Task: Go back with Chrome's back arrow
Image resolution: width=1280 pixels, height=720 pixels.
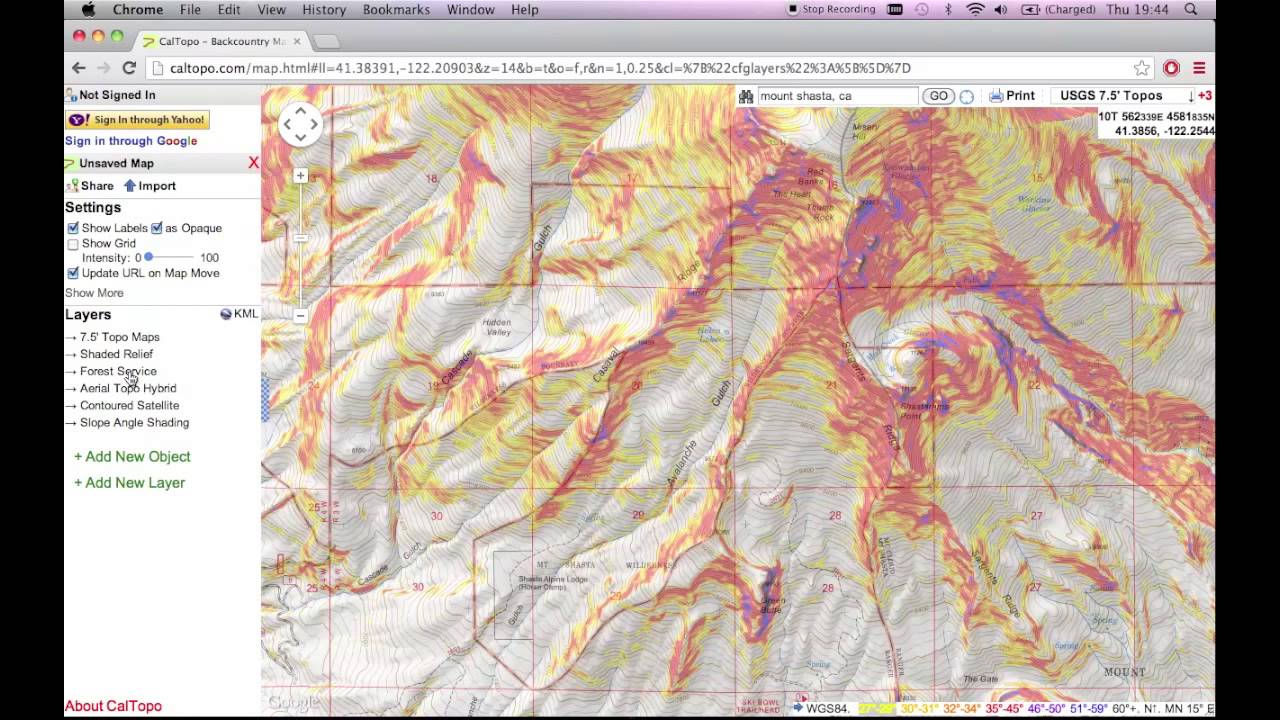Action: (x=79, y=68)
